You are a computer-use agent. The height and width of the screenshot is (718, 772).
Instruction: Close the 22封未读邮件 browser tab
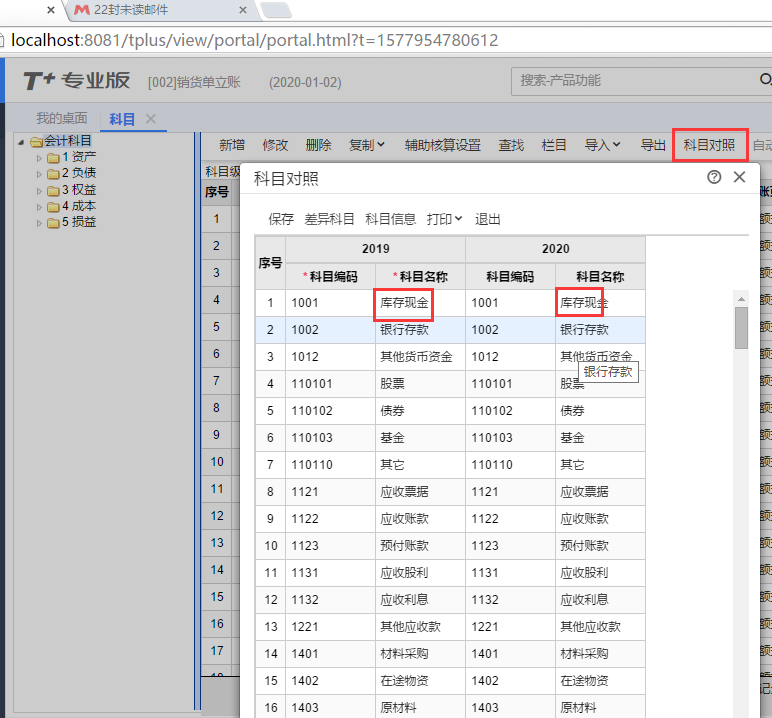(x=243, y=10)
